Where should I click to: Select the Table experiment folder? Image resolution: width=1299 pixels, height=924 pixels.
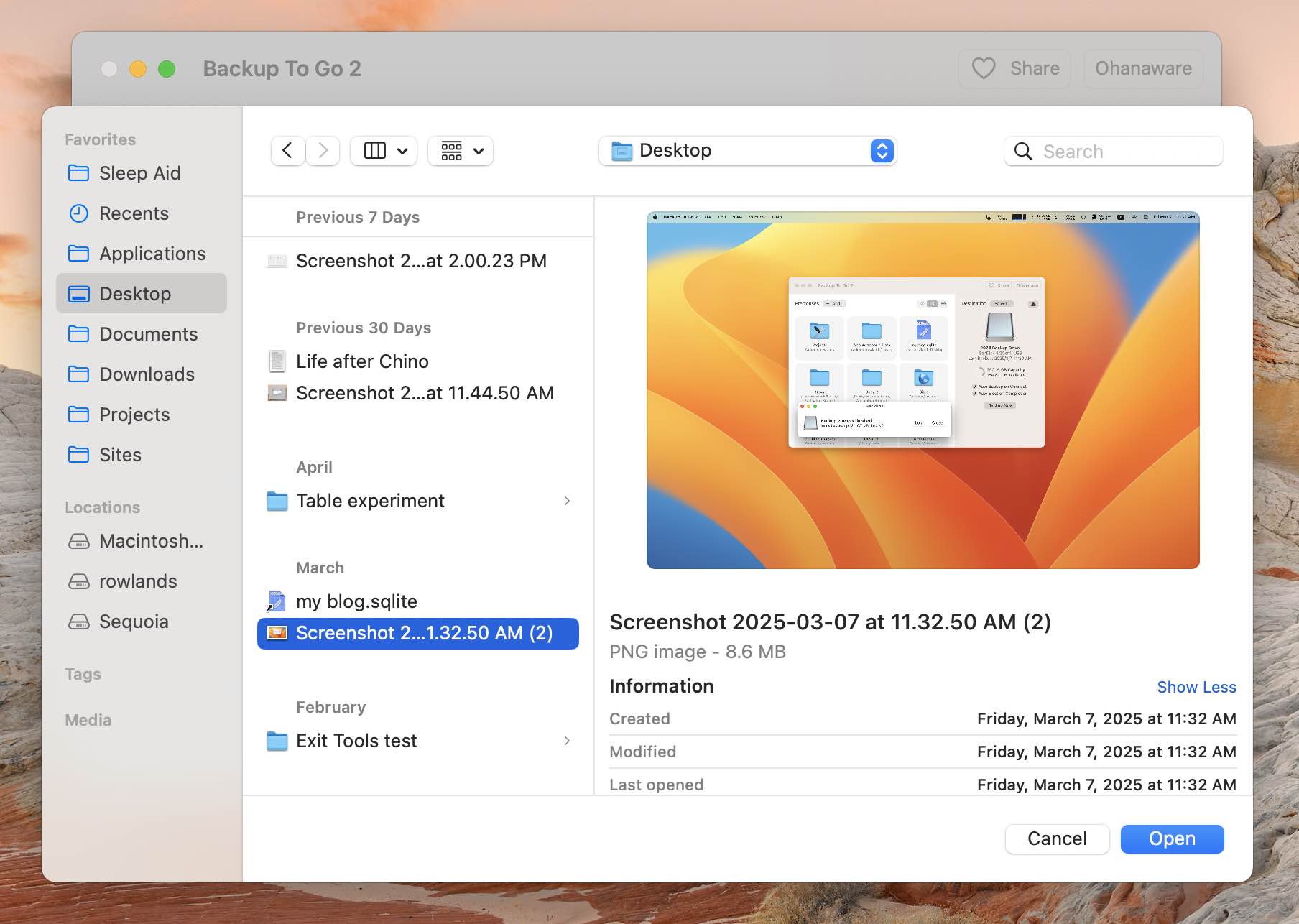click(418, 501)
